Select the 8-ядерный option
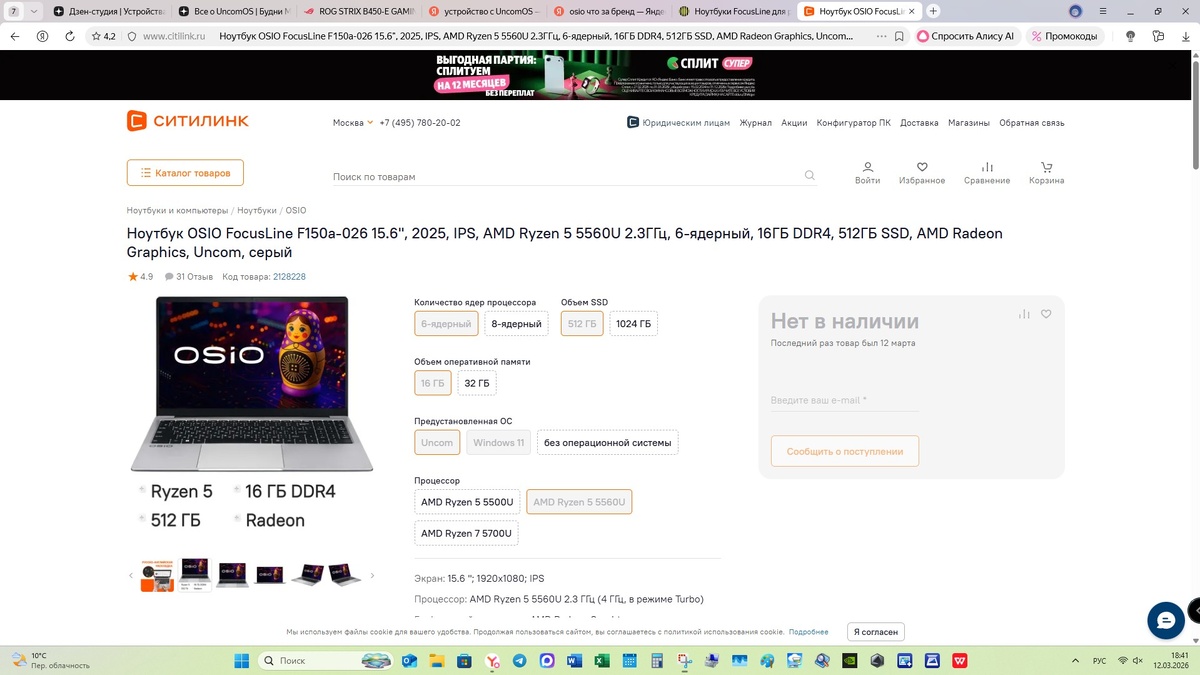The height and width of the screenshot is (675, 1200). tap(516, 324)
